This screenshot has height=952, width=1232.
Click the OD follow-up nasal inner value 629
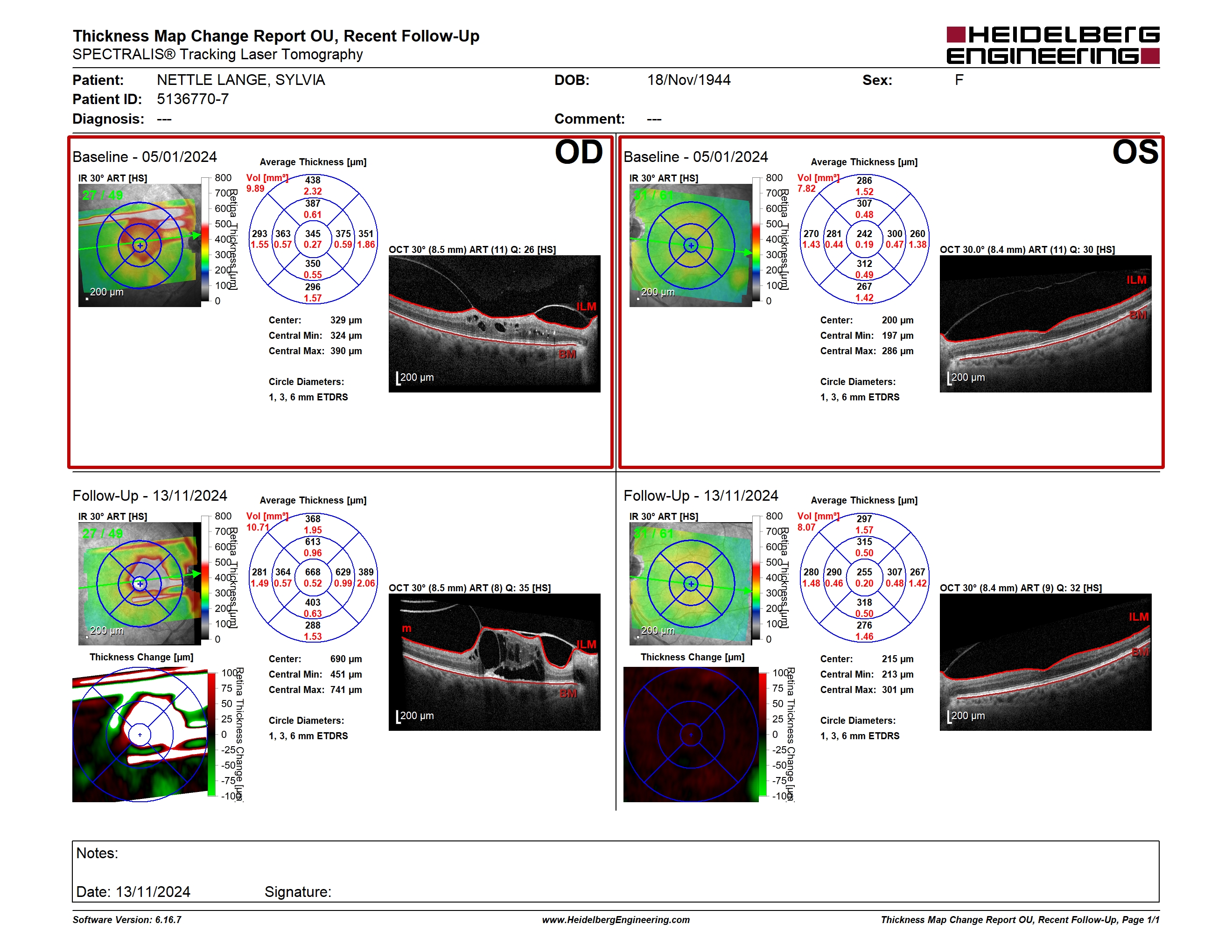click(343, 572)
